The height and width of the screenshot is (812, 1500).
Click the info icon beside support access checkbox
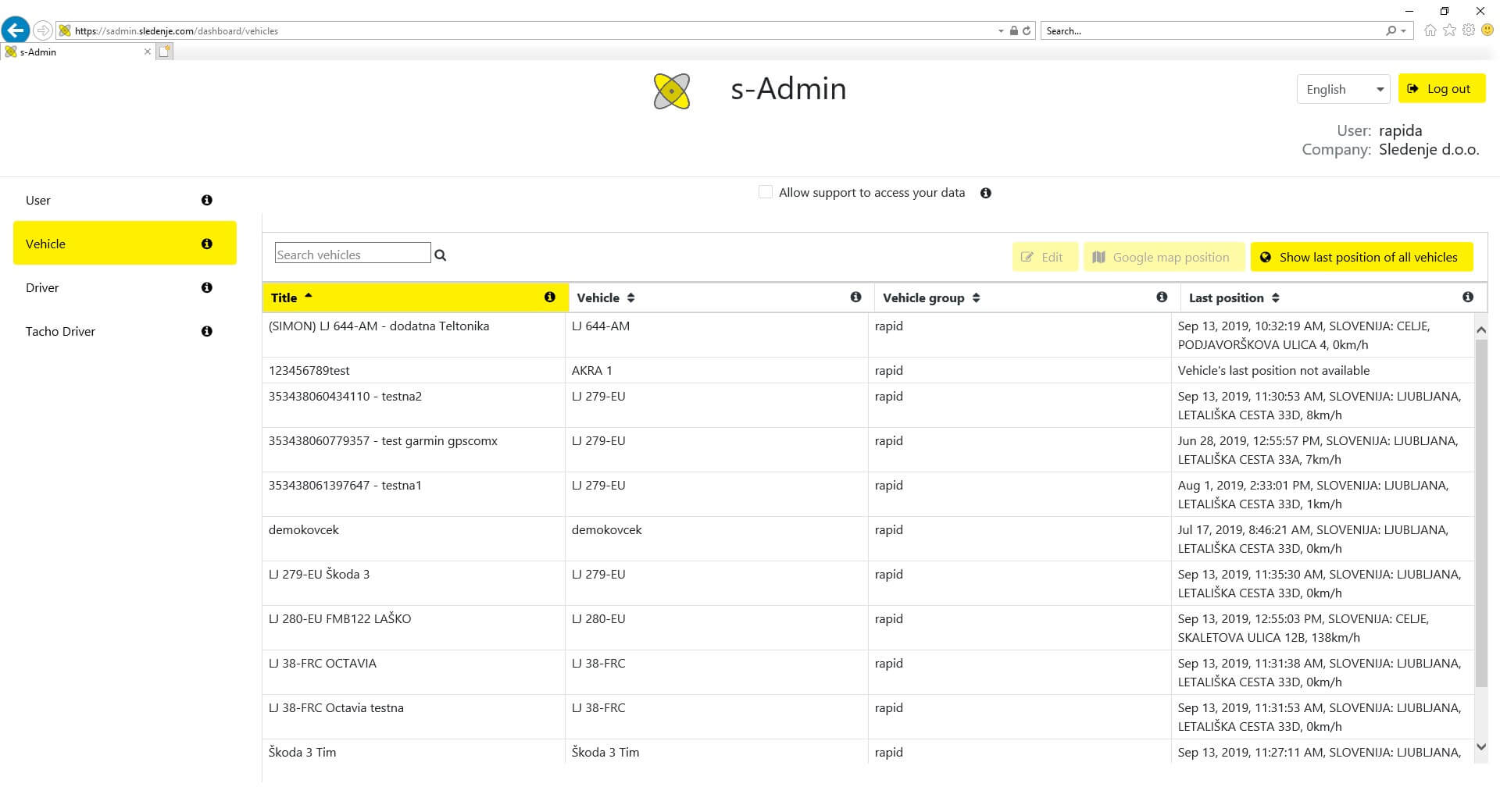[986, 193]
